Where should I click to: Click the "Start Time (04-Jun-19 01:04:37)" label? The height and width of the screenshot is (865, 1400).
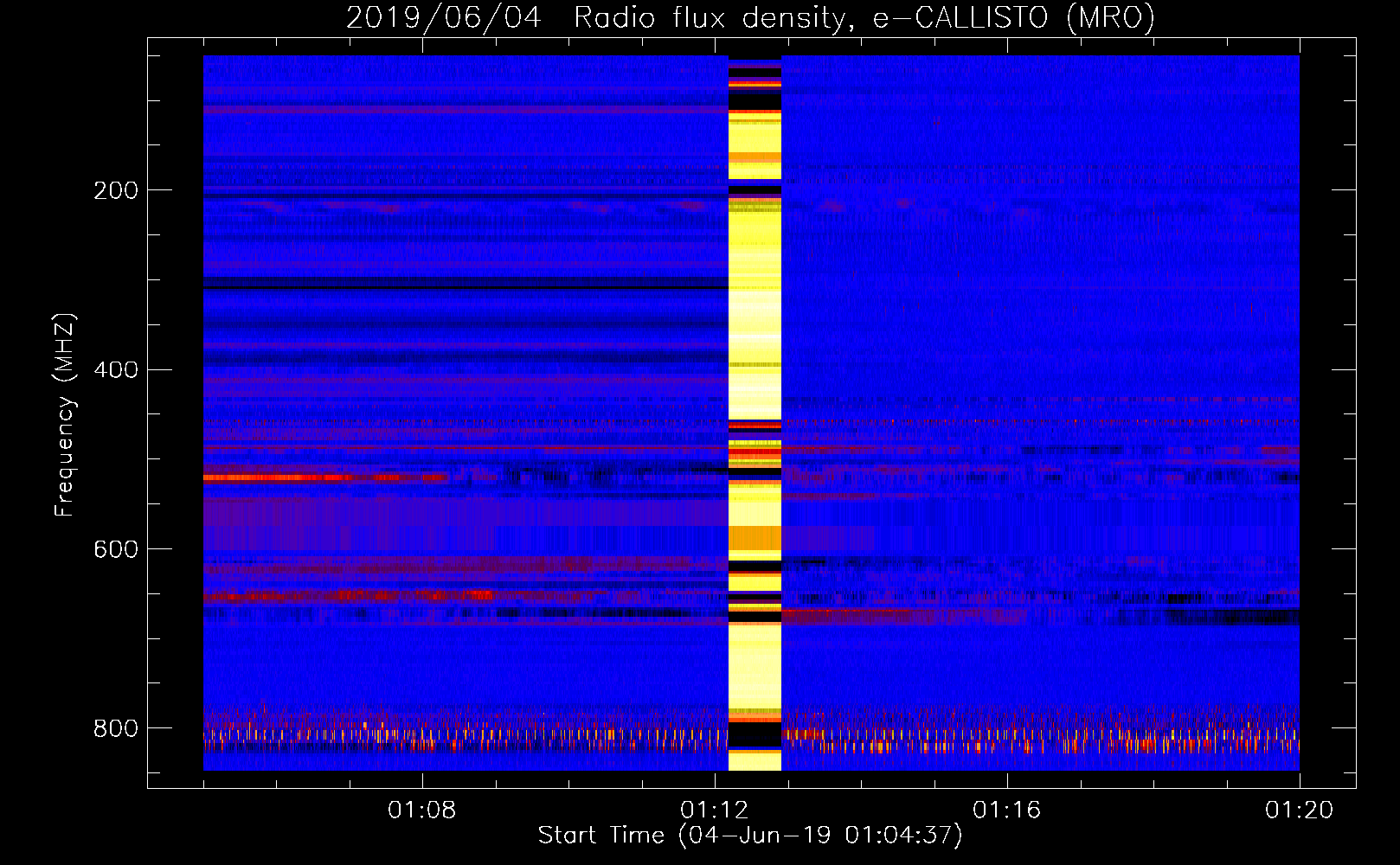[750, 836]
